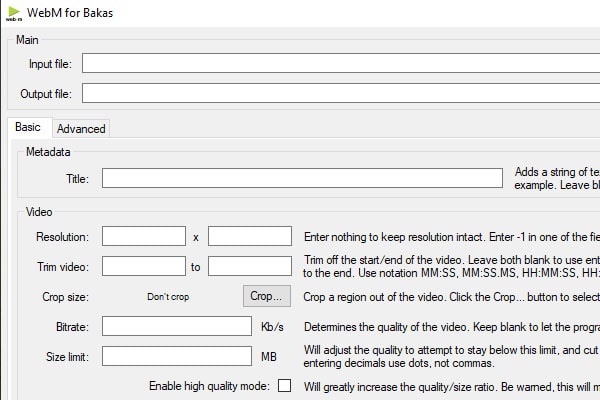Click the Trim video start time field
This screenshot has height=400, width=600.
point(144,266)
